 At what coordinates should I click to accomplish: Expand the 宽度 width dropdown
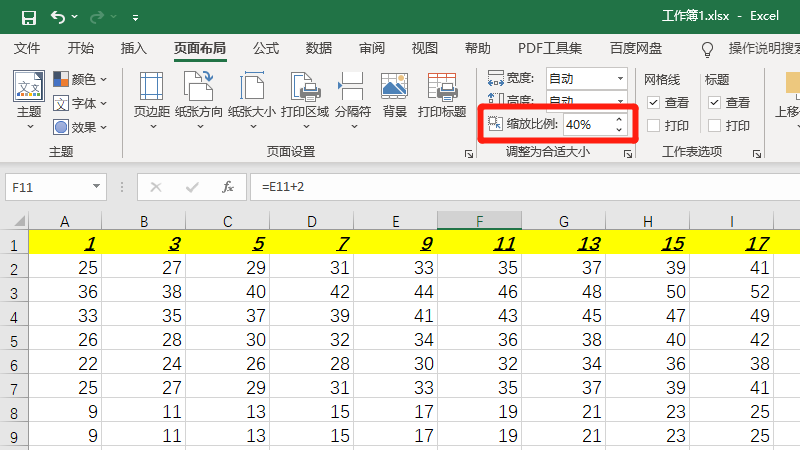tap(620, 79)
